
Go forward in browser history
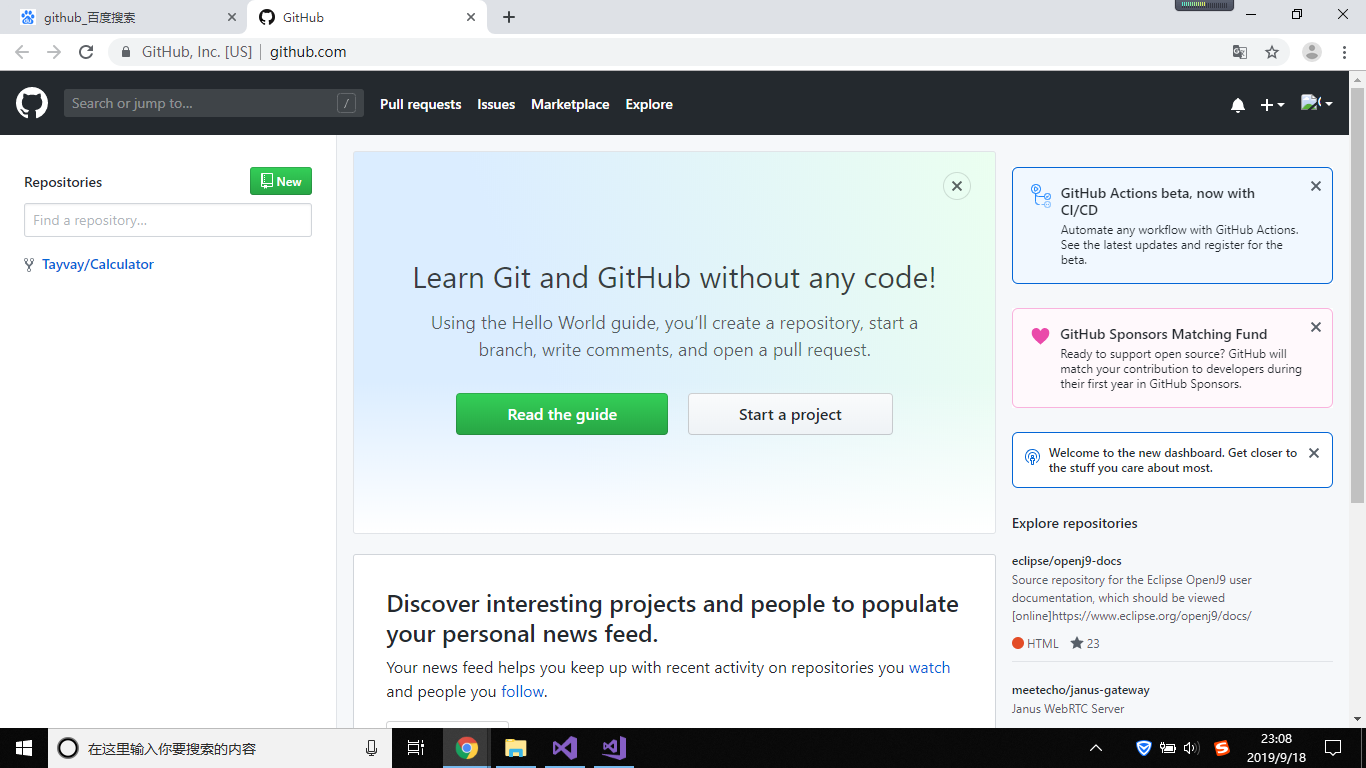click(x=54, y=52)
